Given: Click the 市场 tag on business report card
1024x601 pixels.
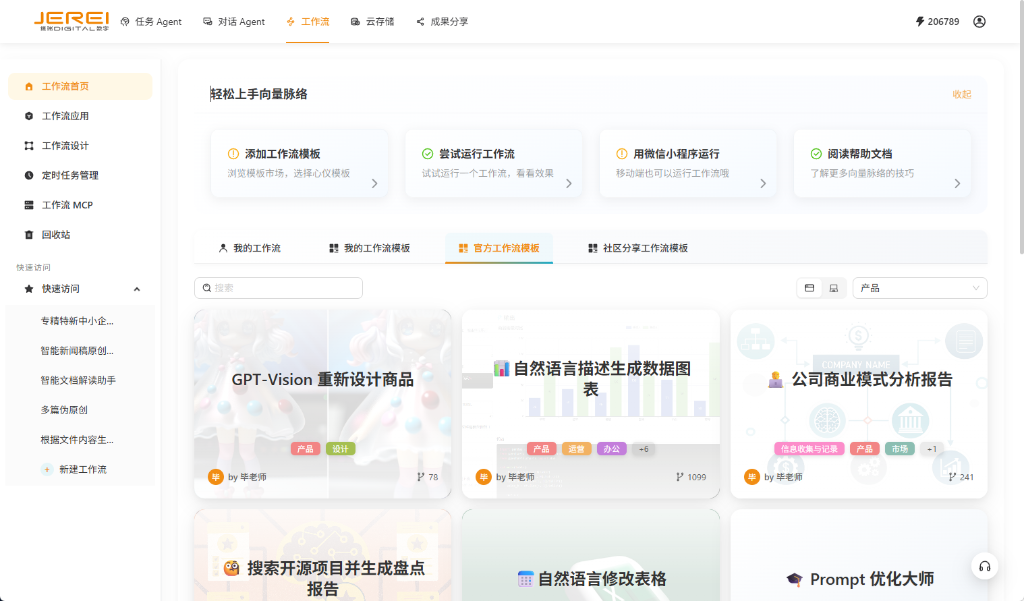Looking at the screenshot, I should point(900,449).
